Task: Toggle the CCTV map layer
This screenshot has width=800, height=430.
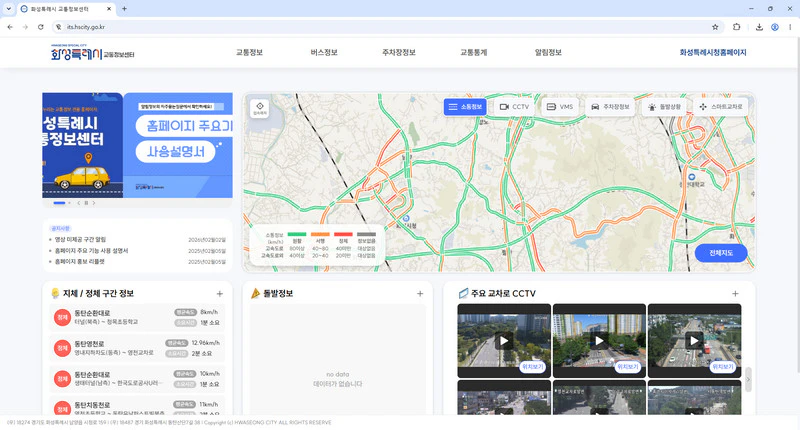Action: coord(514,107)
